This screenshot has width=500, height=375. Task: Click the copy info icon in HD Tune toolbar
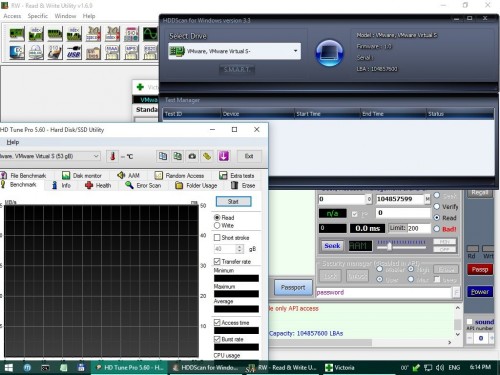pos(163,156)
